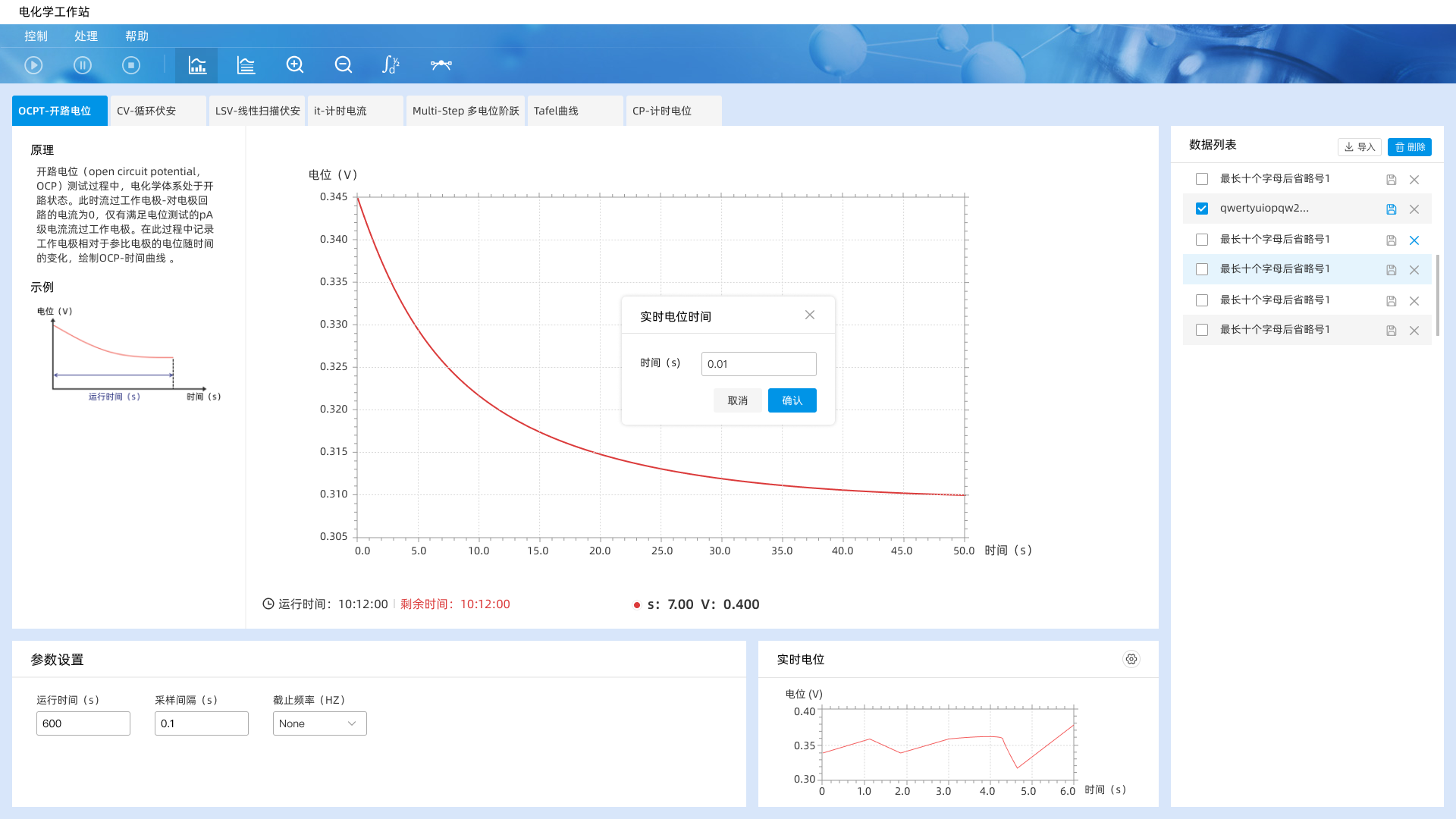
Task: Click the integral calculation icon
Action: [391, 65]
